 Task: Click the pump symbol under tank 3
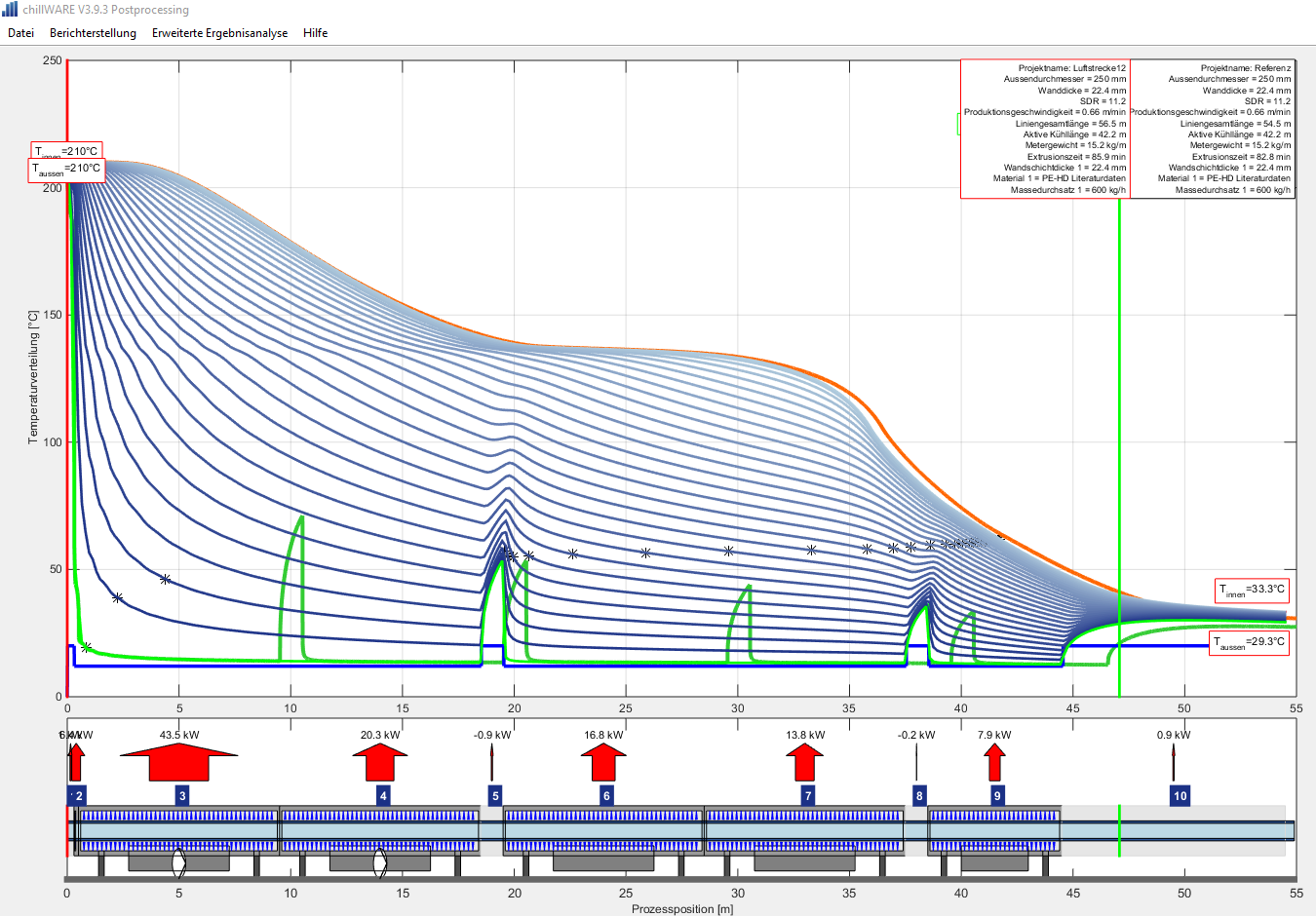178,861
